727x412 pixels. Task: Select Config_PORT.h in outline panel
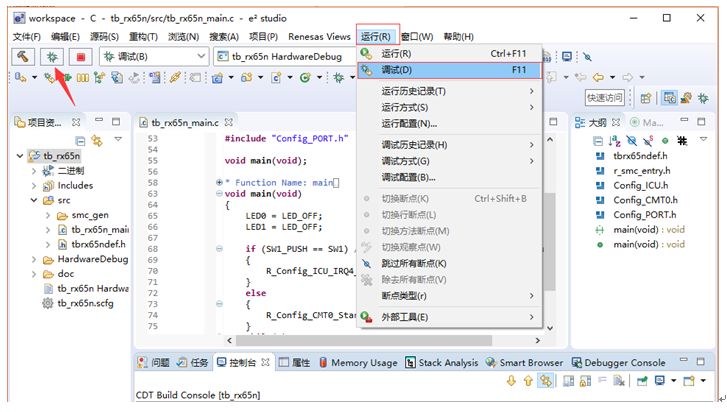click(644, 215)
